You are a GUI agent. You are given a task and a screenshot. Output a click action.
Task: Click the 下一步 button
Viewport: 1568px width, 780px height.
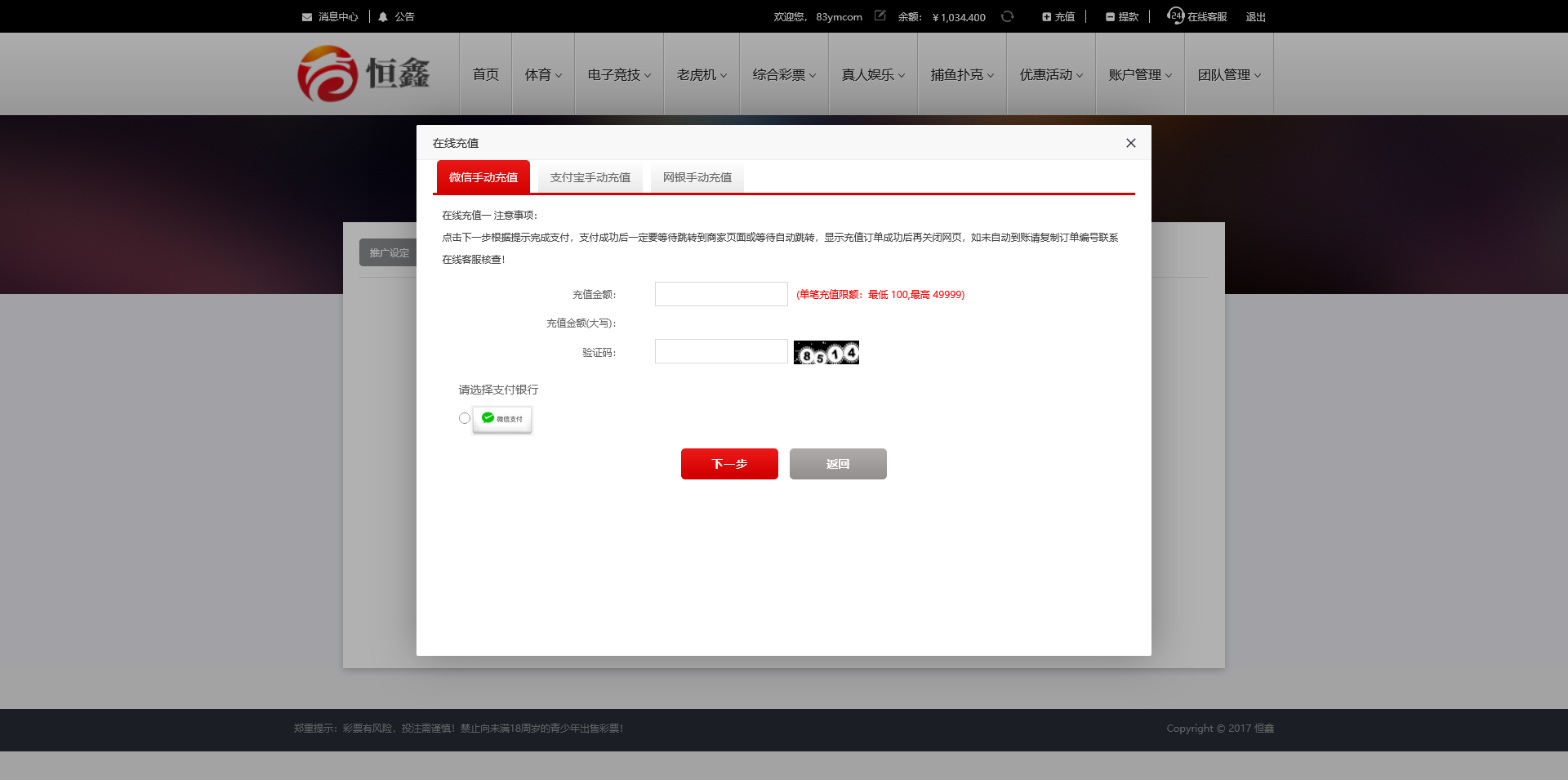pos(729,464)
